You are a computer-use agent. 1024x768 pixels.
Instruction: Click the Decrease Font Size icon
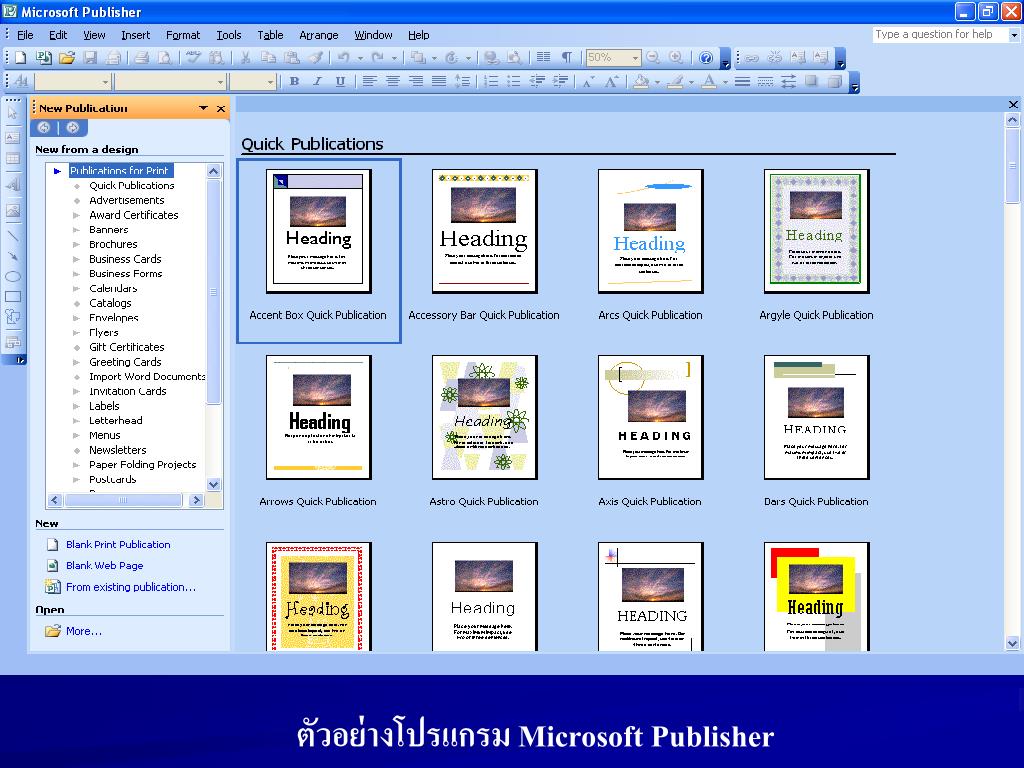coord(588,82)
